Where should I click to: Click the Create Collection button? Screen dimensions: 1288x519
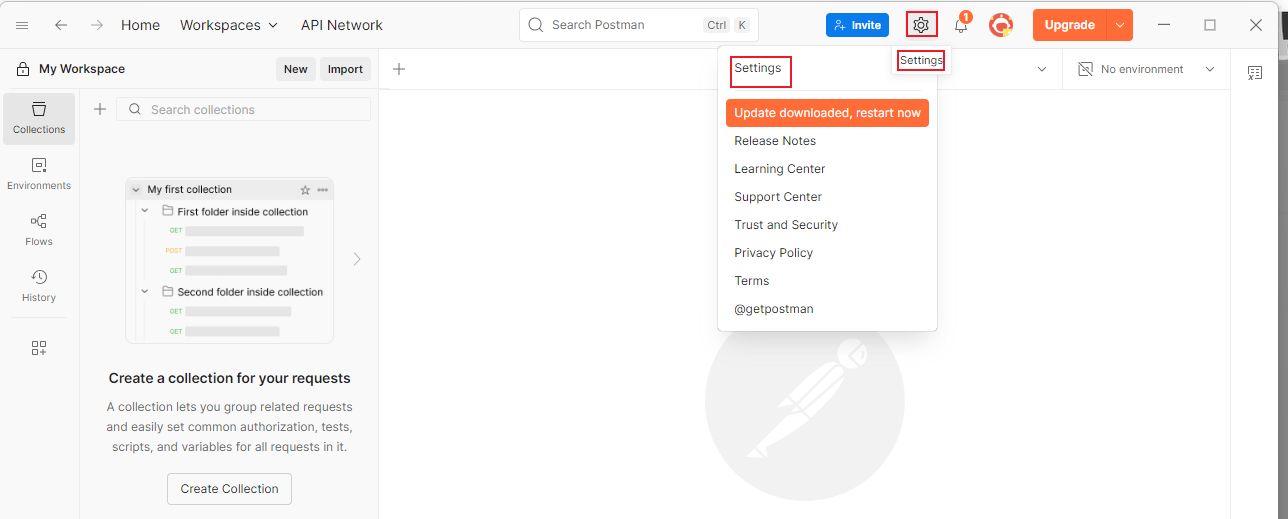229,489
